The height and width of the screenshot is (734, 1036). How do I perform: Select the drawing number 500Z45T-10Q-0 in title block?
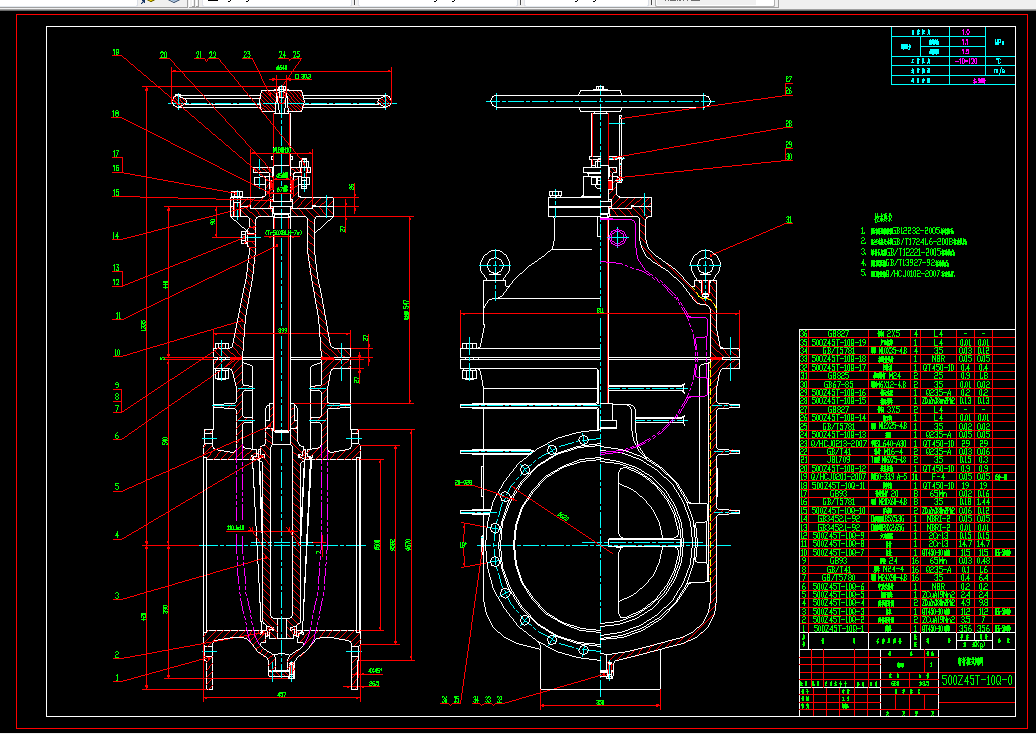coord(977,680)
